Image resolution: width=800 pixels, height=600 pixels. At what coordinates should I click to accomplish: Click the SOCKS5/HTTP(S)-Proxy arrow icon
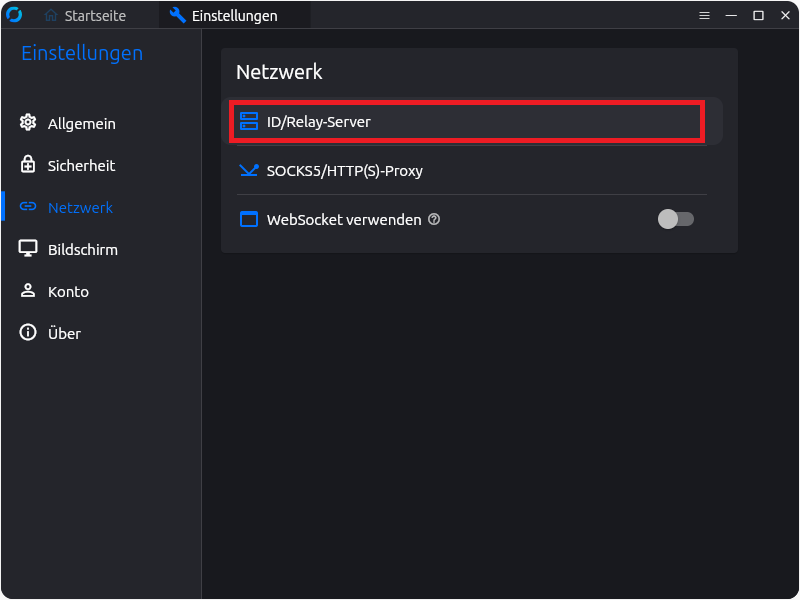coord(249,170)
